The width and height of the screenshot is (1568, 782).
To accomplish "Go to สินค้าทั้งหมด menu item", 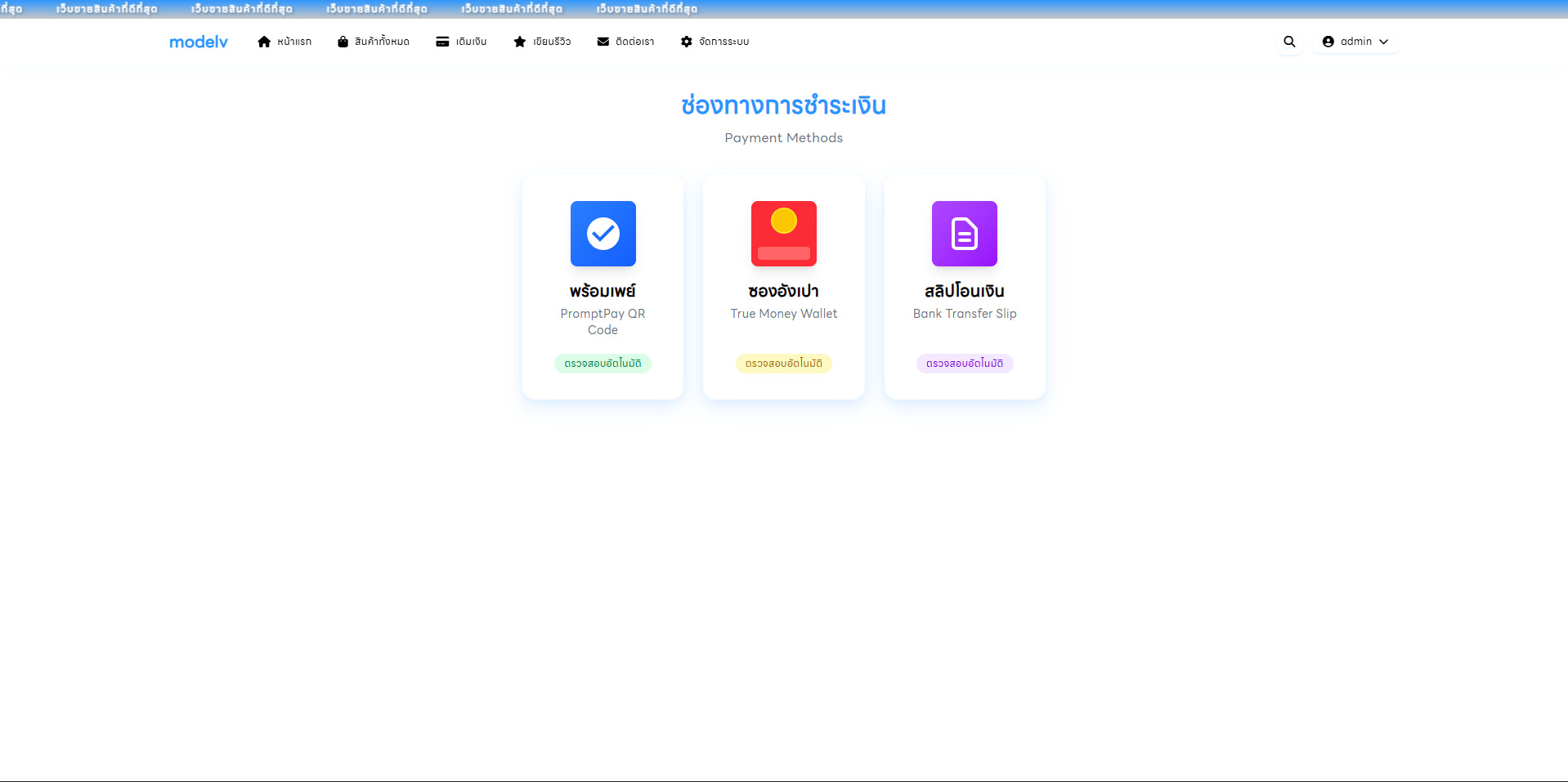I will tap(382, 42).
